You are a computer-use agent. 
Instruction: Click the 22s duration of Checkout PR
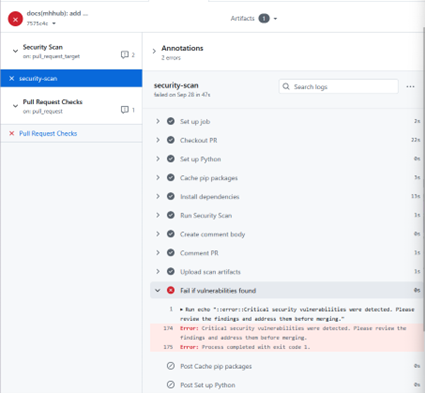[415, 140]
